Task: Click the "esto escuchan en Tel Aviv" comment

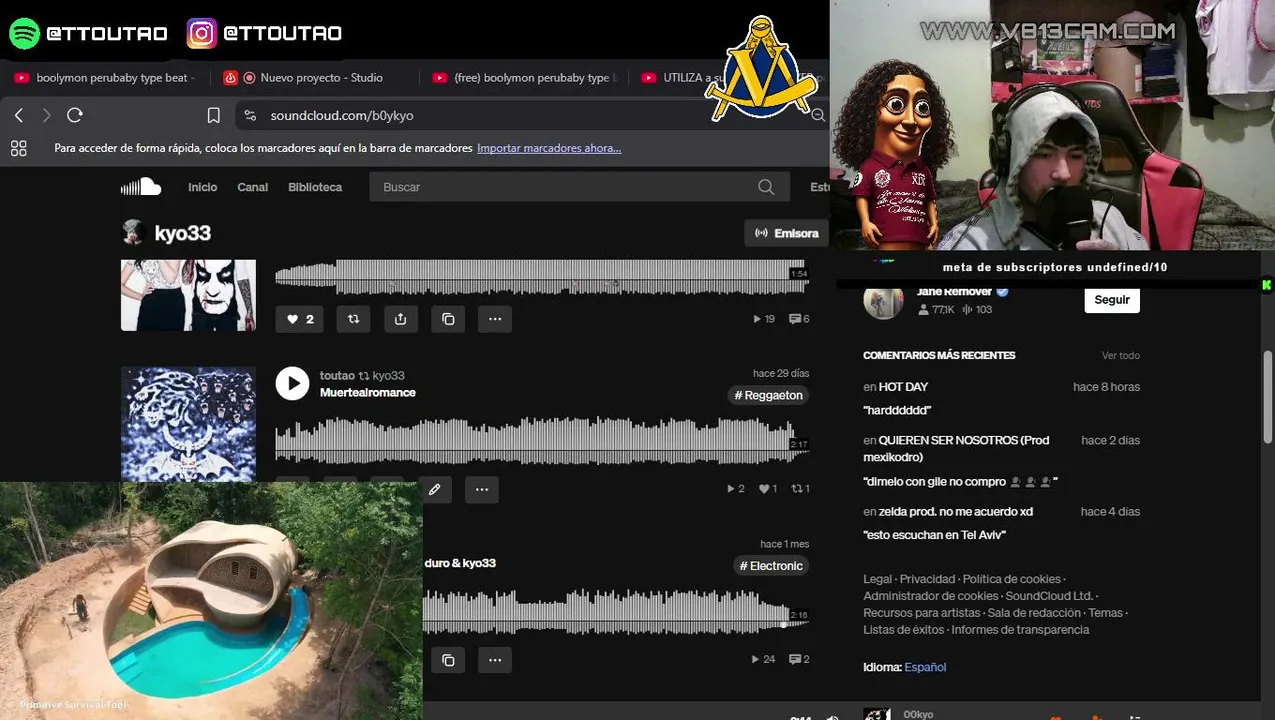Action: pos(934,535)
